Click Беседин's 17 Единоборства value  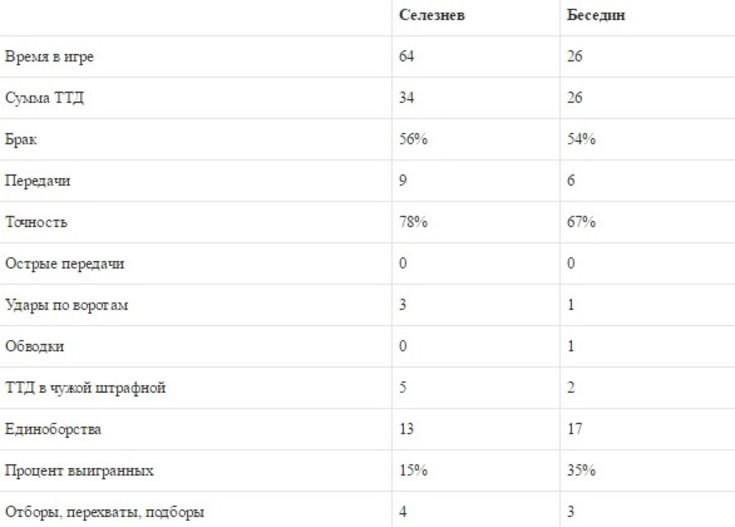574,430
